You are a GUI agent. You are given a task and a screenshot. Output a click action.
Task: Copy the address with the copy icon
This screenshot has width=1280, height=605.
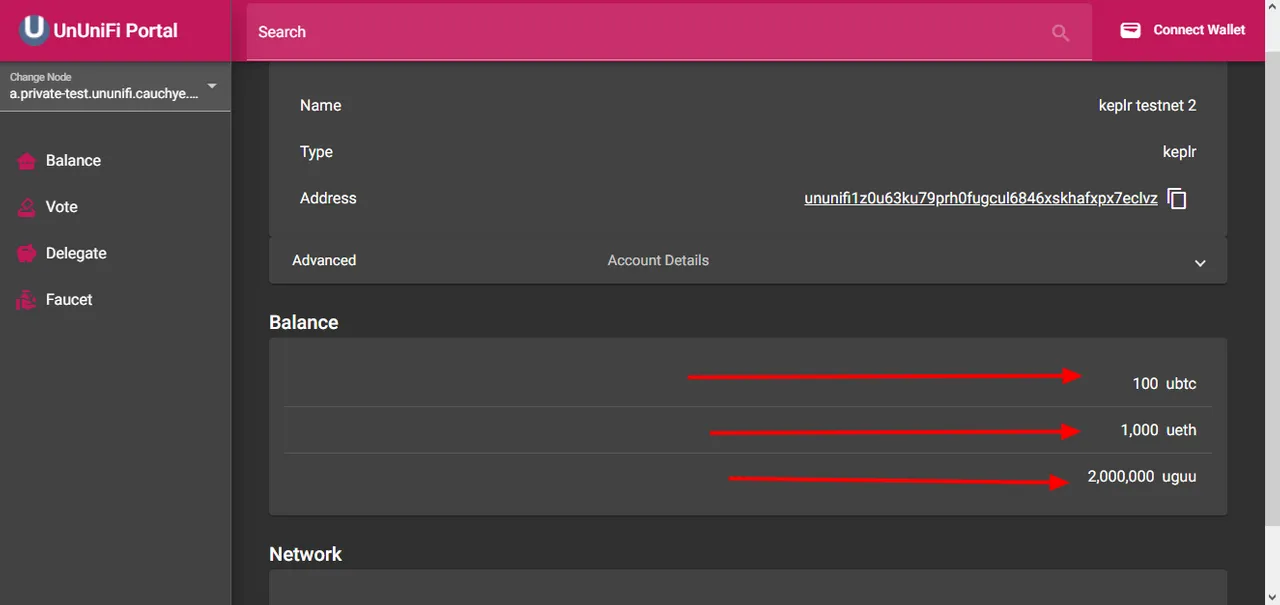pyautogui.click(x=1178, y=199)
